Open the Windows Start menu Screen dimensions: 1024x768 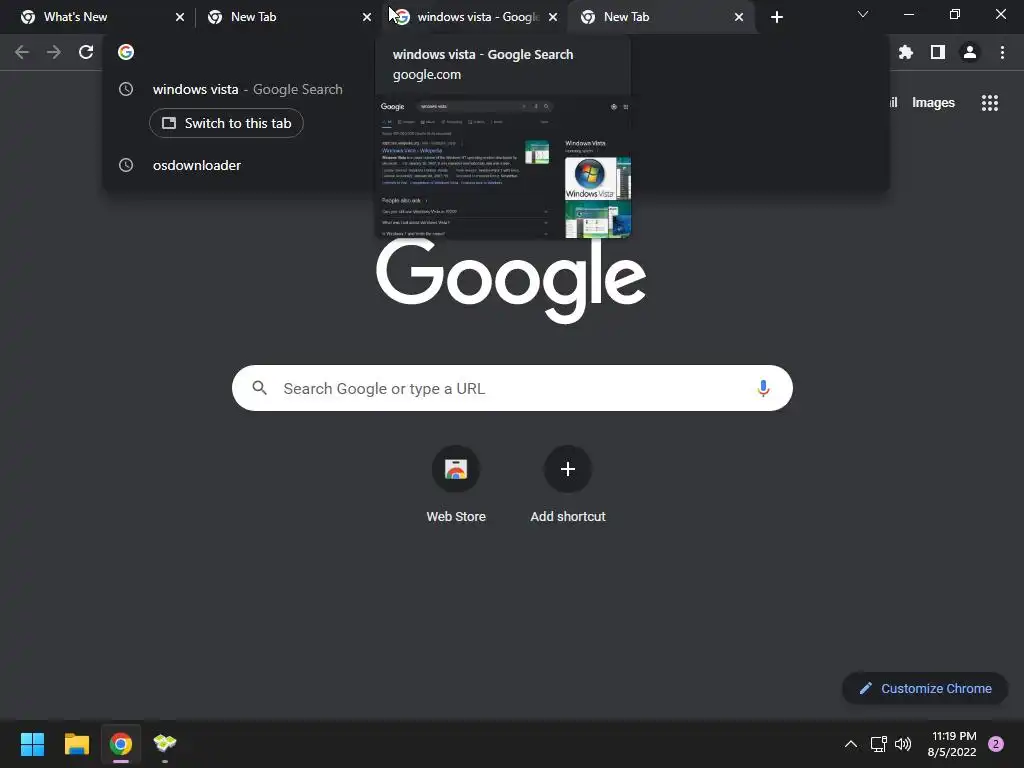pyautogui.click(x=32, y=744)
